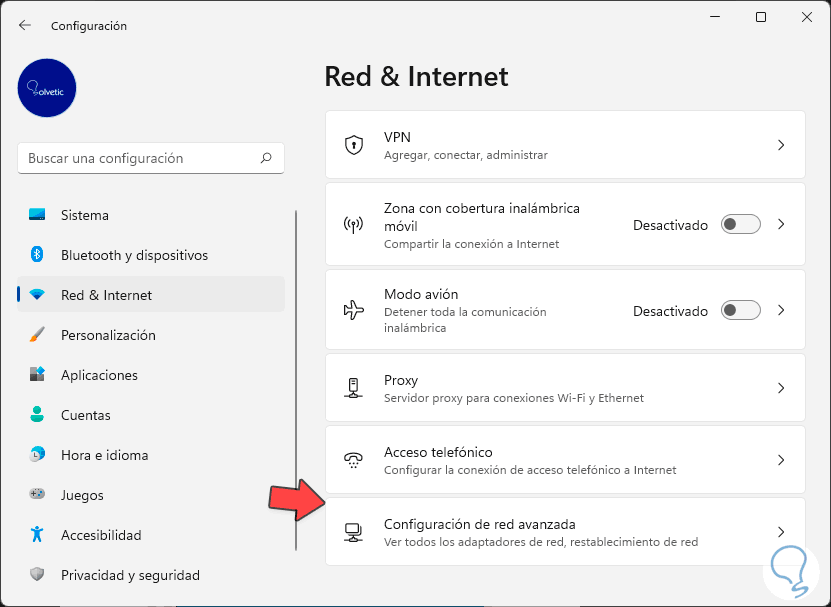
Task: Expand Proxy settings chevron
Action: click(781, 388)
